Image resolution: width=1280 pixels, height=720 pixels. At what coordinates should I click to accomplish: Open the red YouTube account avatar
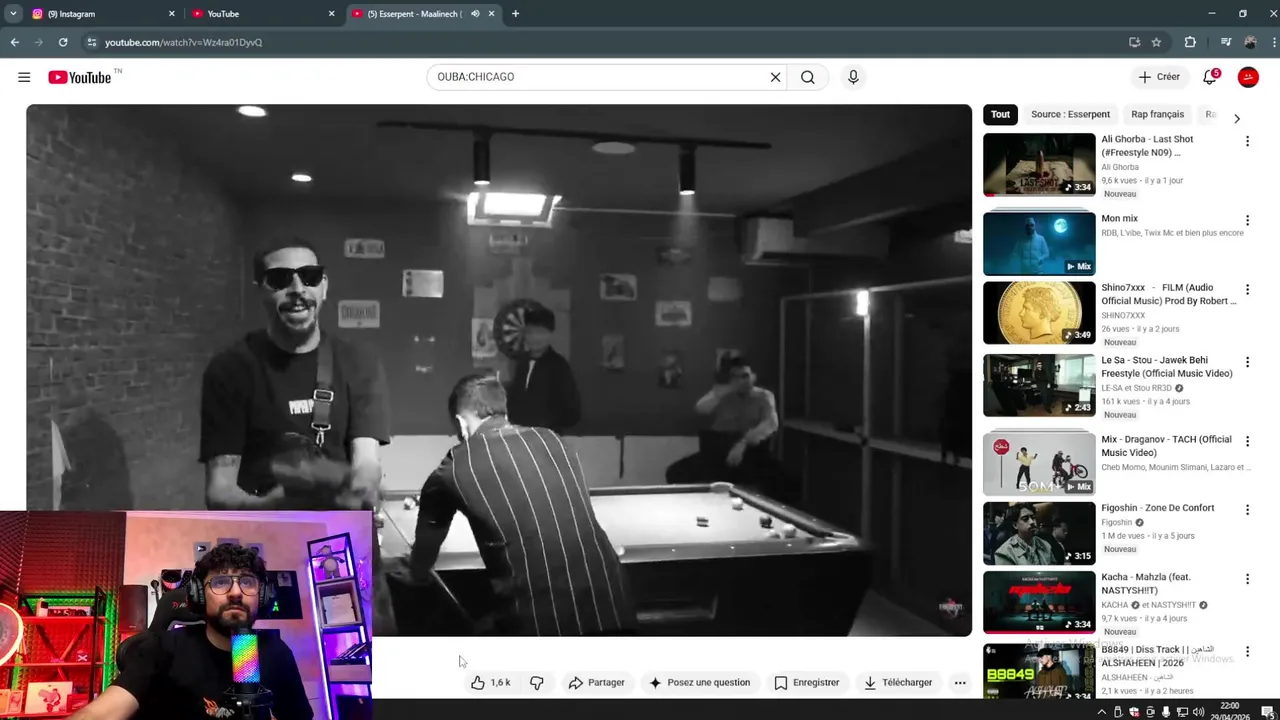click(x=1248, y=77)
